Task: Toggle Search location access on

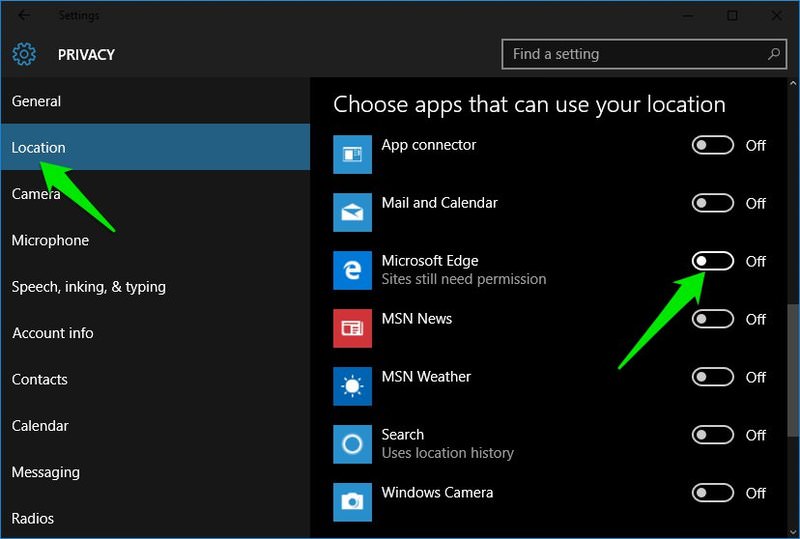Action: coord(712,435)
